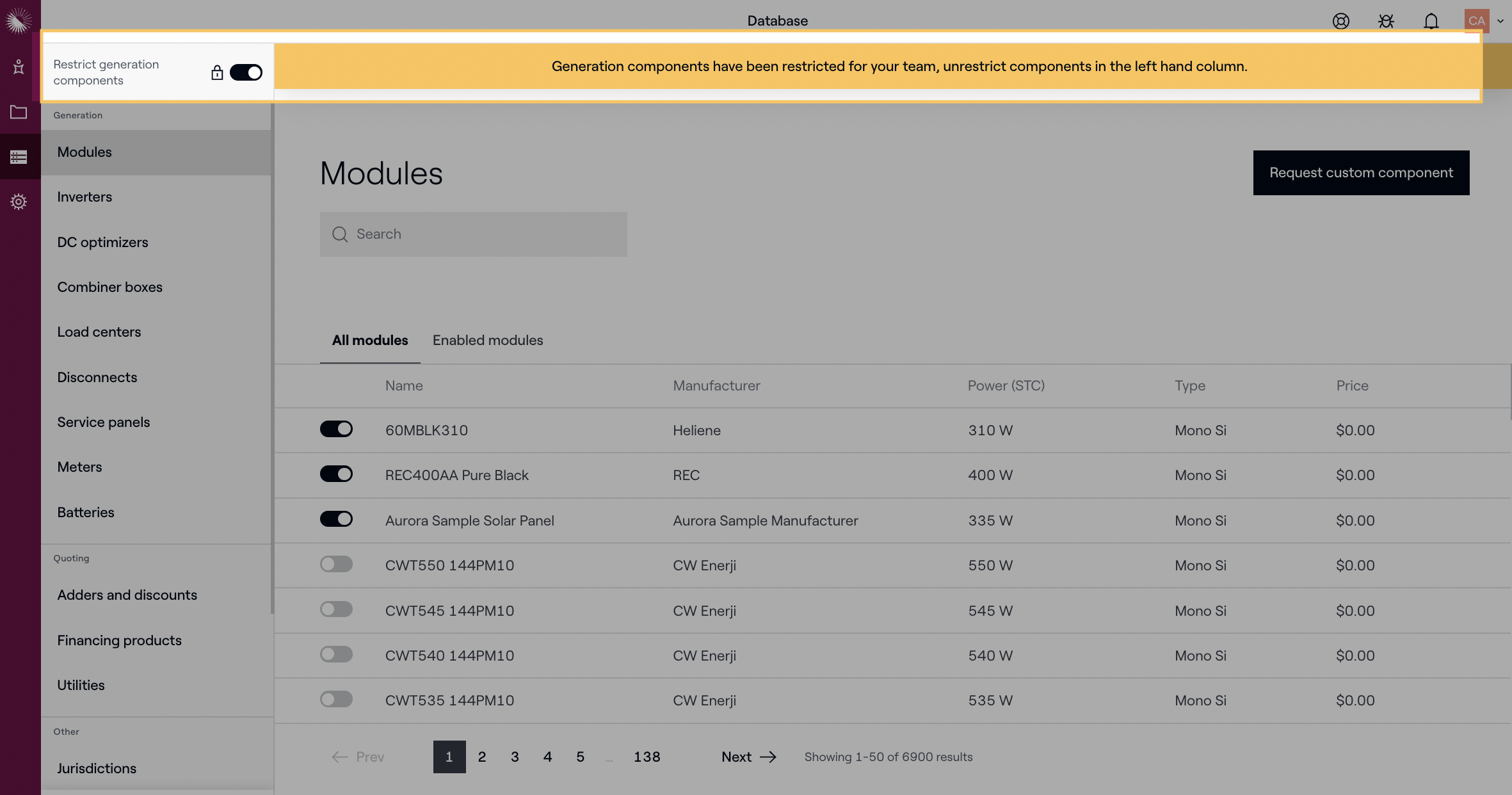Click the Manufacturer column header

pos(716,385)
